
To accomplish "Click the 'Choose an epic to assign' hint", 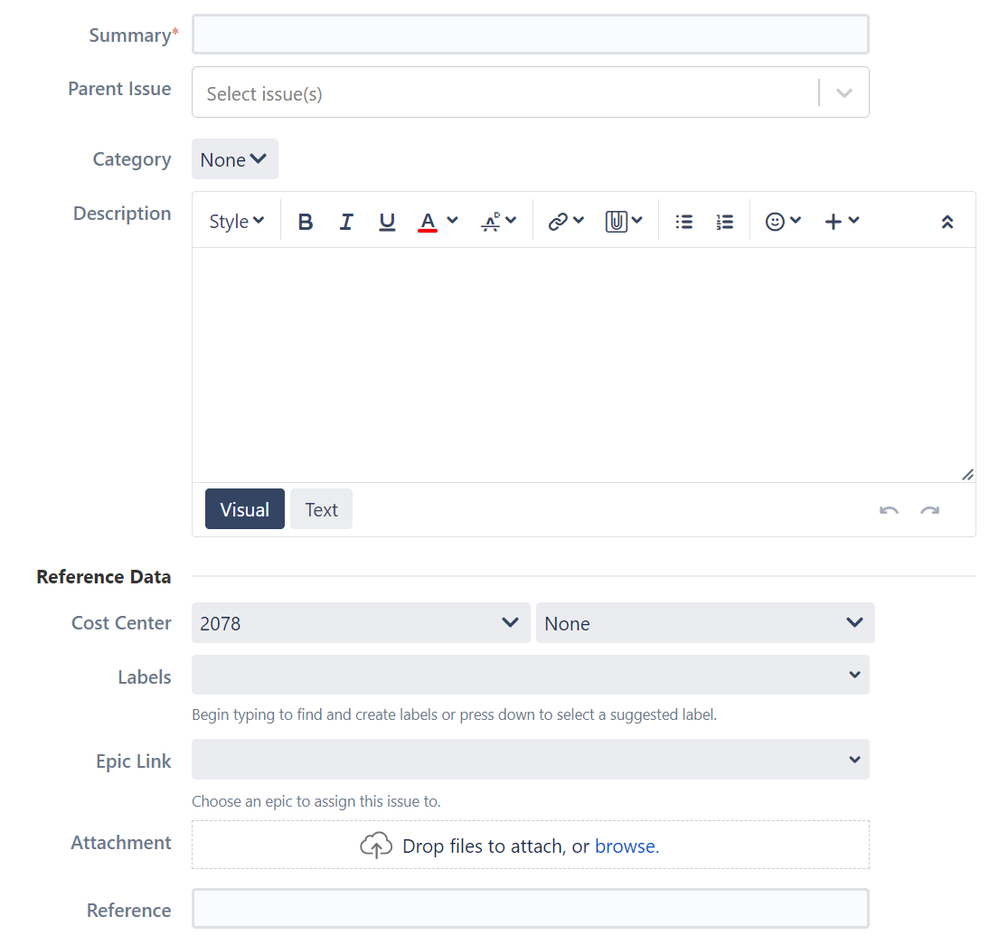I will click(316, 801).
